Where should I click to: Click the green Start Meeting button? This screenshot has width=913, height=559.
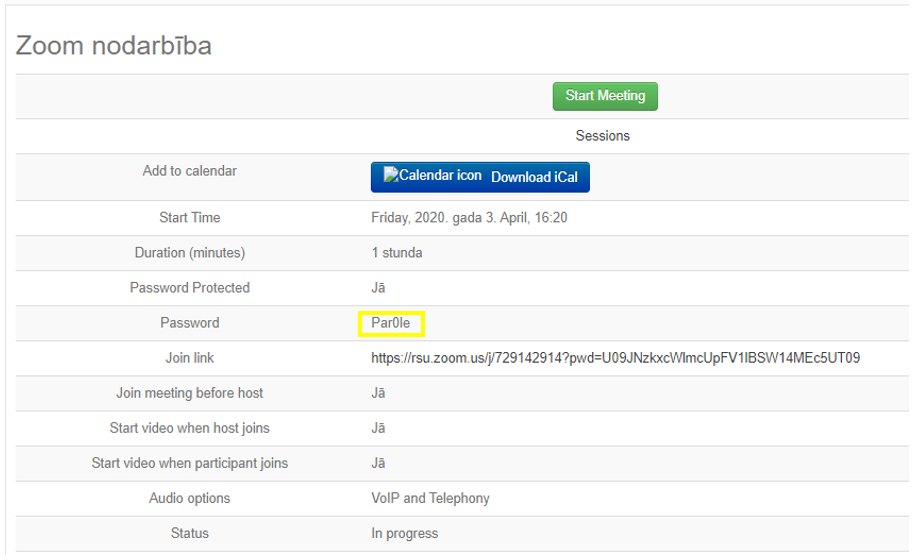coord(605,96)
